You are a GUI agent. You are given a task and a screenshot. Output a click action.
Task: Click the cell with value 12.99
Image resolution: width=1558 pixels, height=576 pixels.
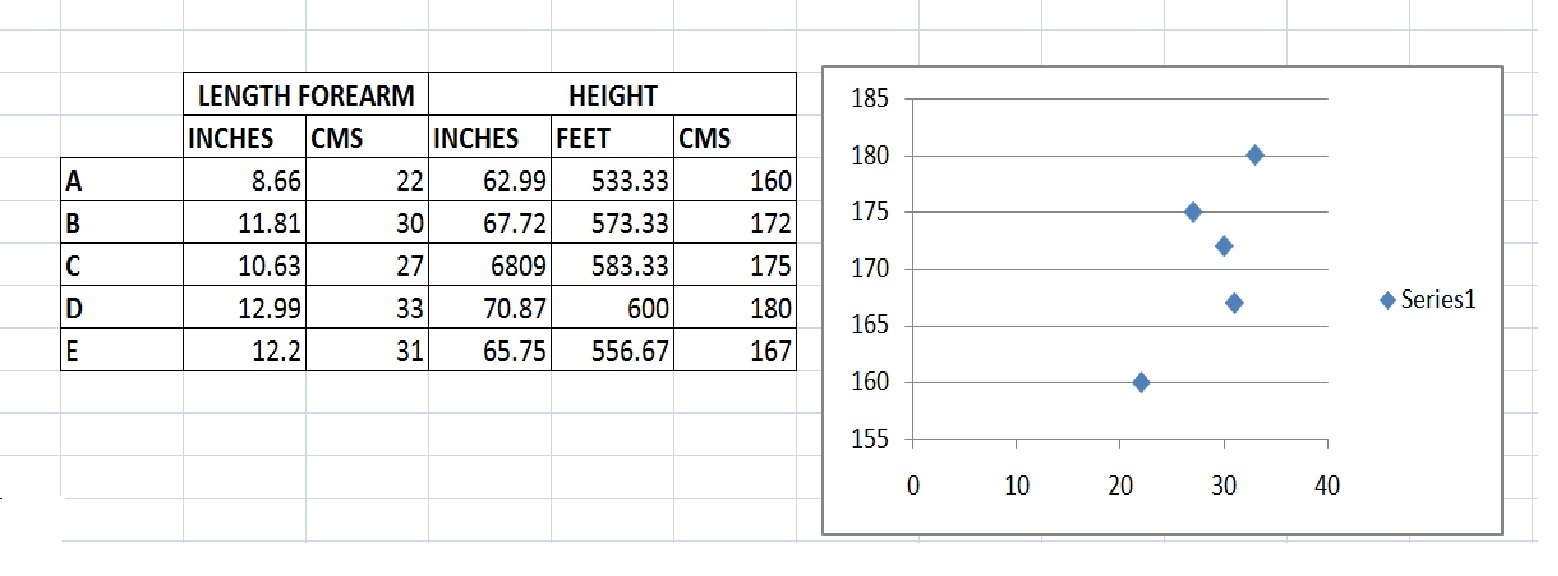(x=245, y=309)
